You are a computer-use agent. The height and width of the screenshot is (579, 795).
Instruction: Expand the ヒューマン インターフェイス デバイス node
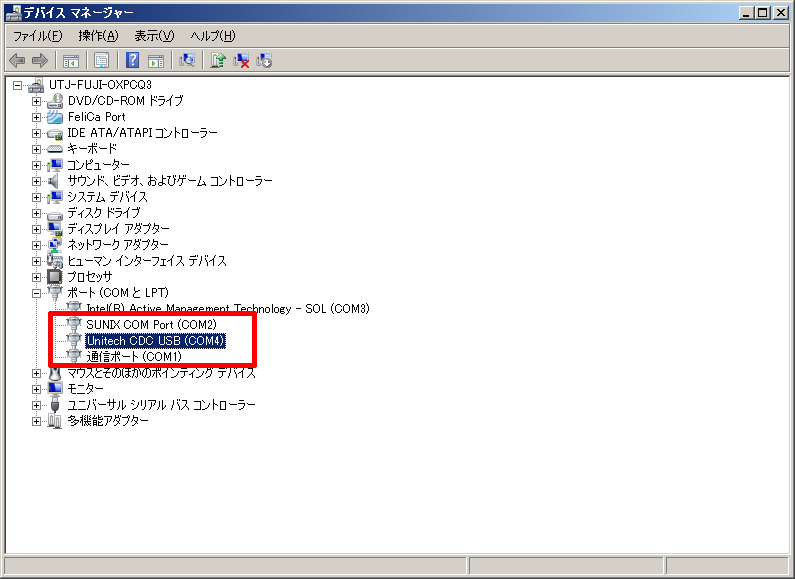pos(37,261)
